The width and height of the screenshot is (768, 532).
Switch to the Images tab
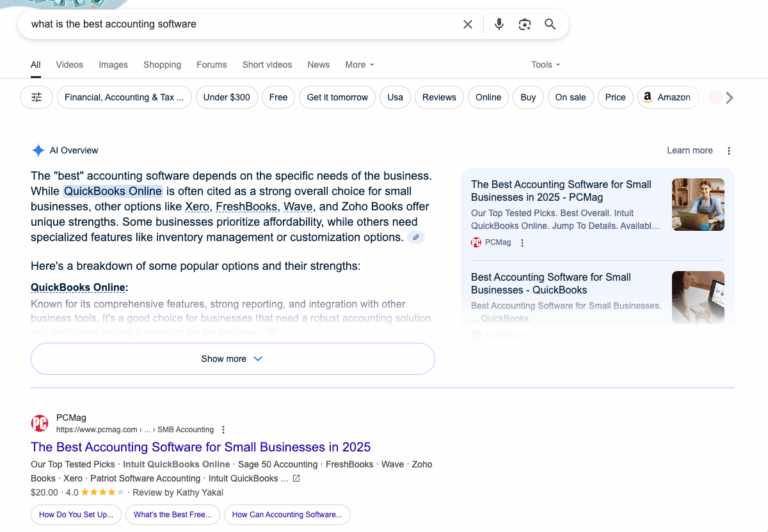click(x=113, y=65)
